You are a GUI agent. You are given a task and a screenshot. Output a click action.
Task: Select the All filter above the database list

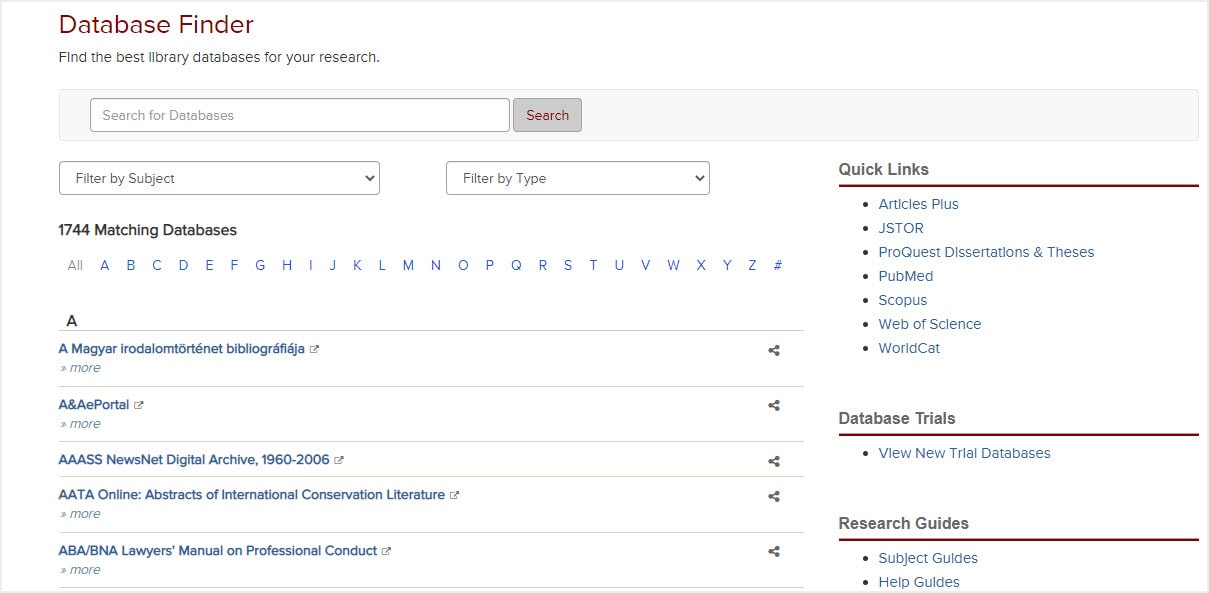(x=74, y=265)
